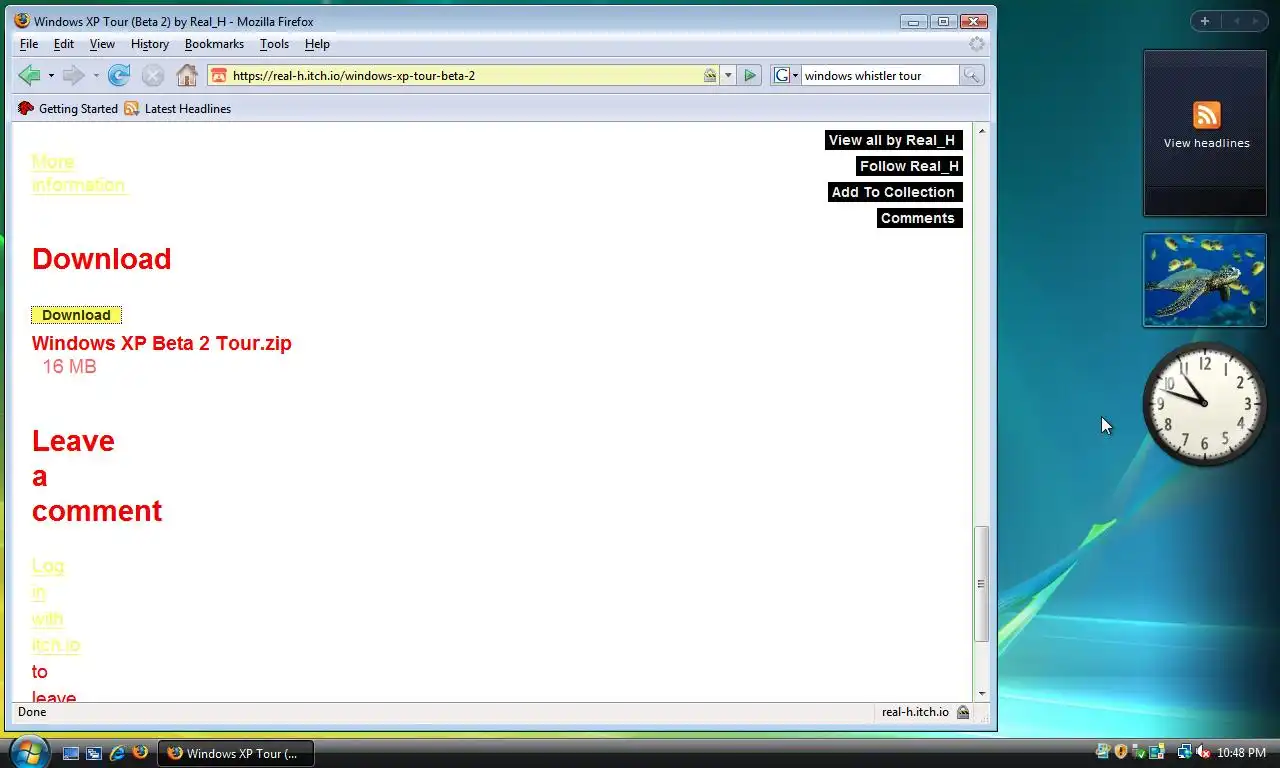Viewport: 1280px width, 768px height.
Task: Expand the address bar URL history dropdown
Action: (x=728, y=75)
